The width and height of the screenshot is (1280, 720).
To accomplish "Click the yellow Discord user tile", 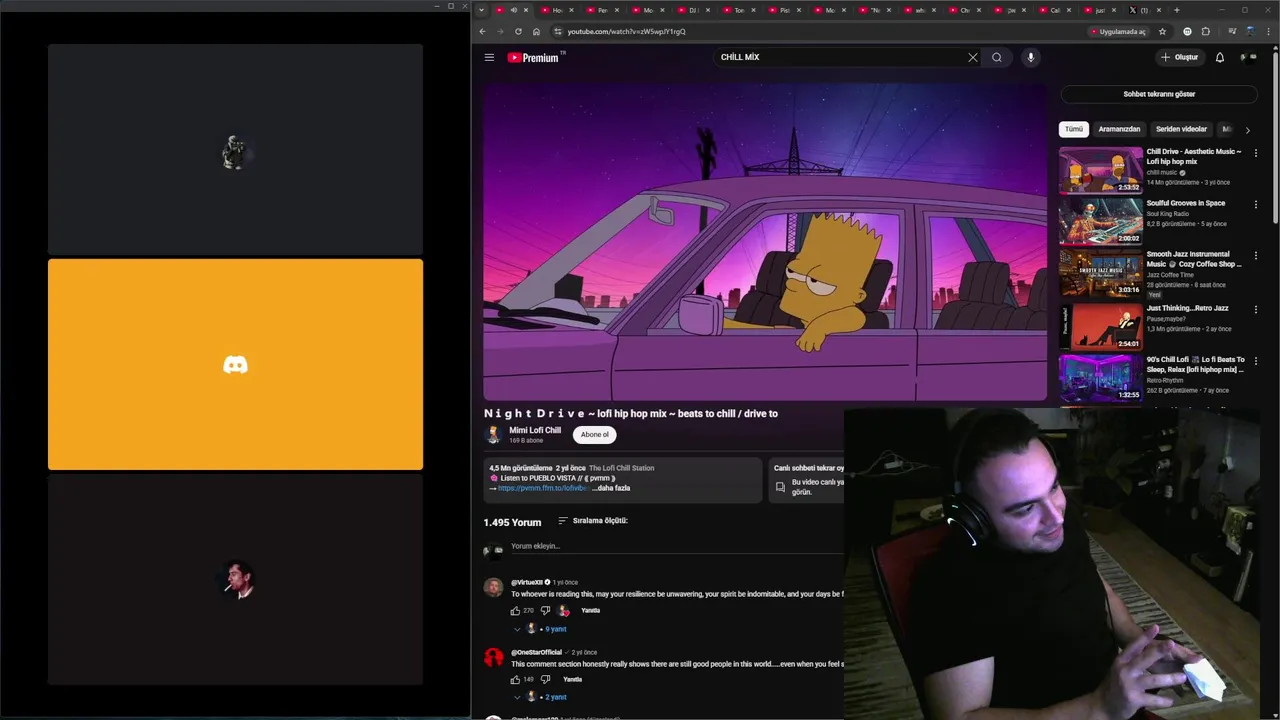I will click(x=235, y=364).
